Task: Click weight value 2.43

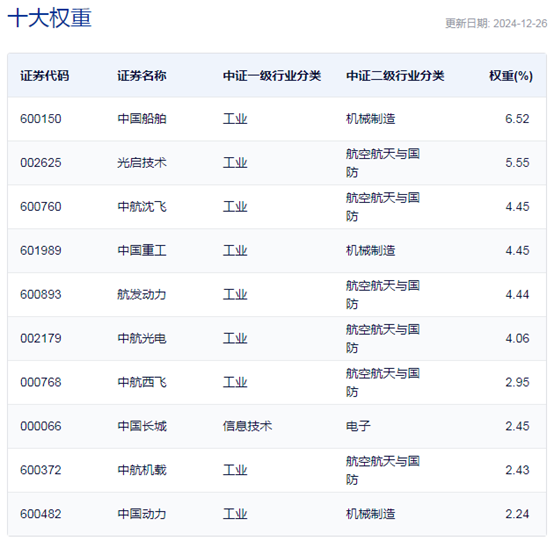Action: pyautogui.click(x=517, y=470)
